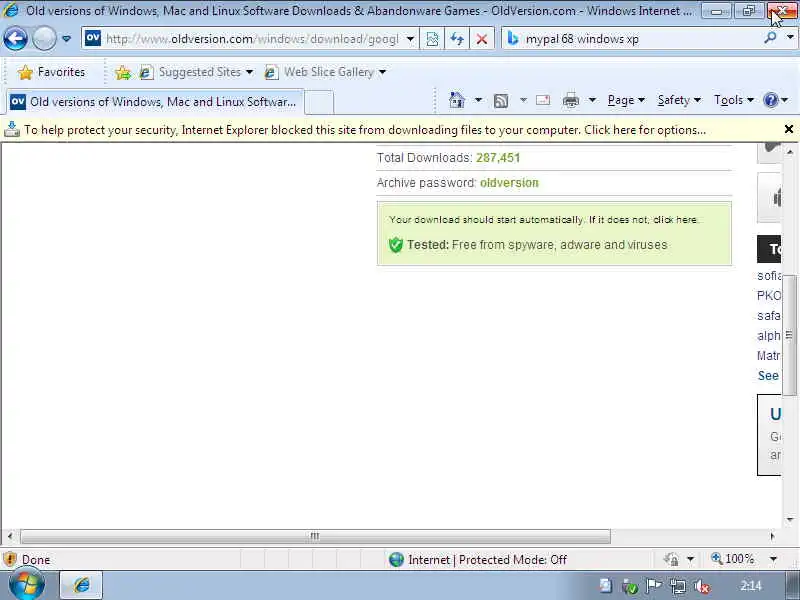Expand the address bar autocomplete dropdown
This screenshot has height=600, width=800.
[410, 39]
